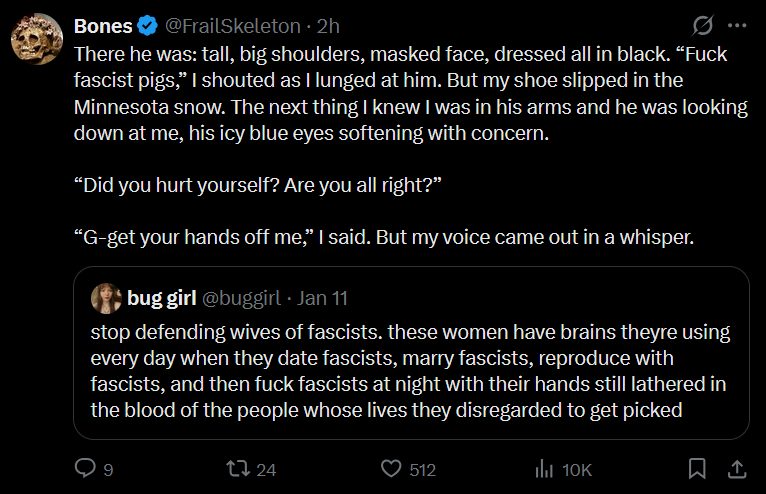Open the quoted post about defending wives
The image size is (766, 494).
coord(410,368)
